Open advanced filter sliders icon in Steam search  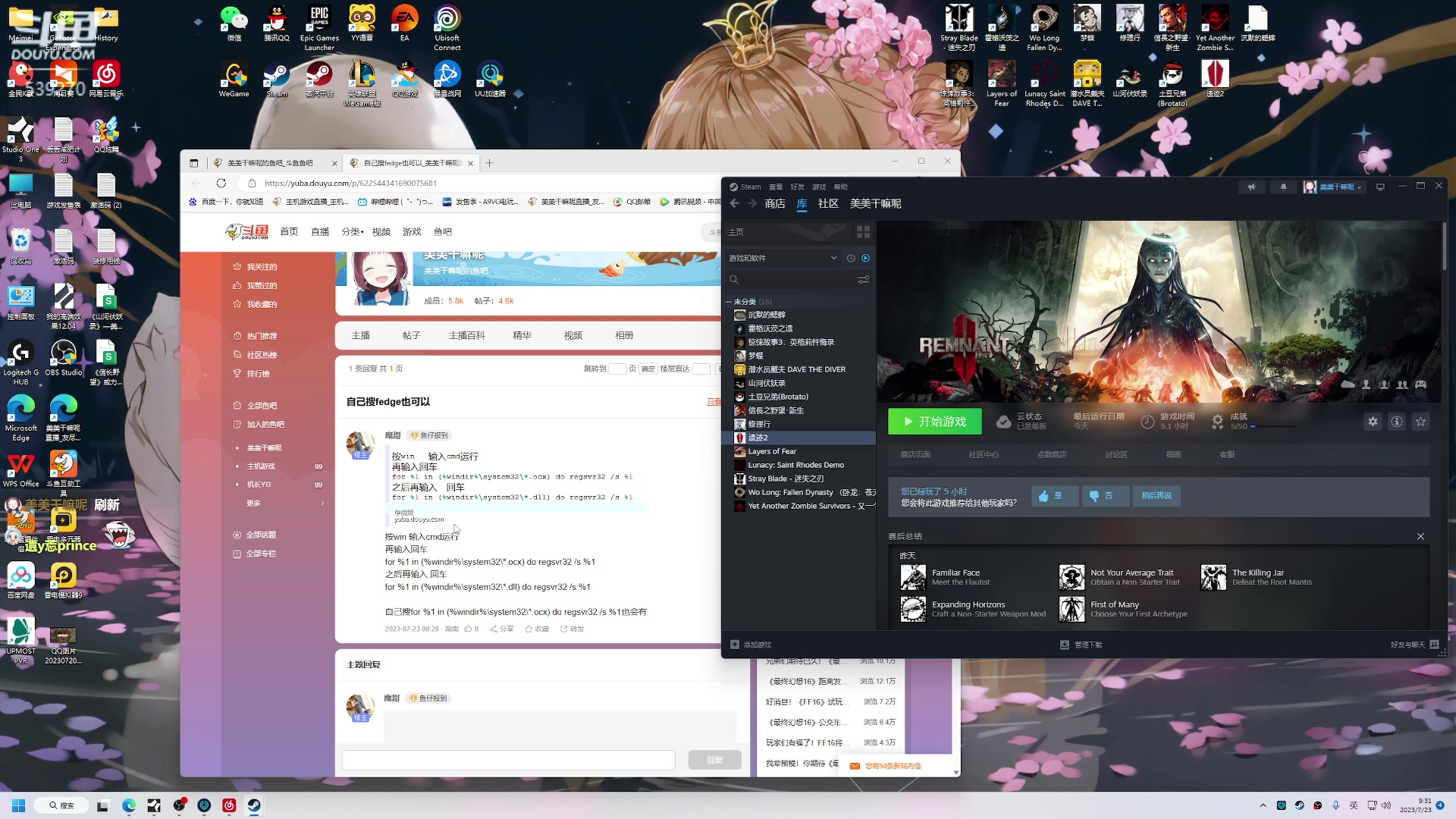coord(863,280)
